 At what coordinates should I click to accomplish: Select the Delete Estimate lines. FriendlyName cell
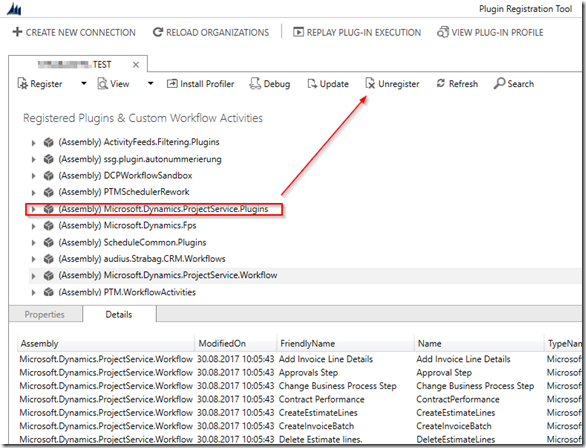320,440
